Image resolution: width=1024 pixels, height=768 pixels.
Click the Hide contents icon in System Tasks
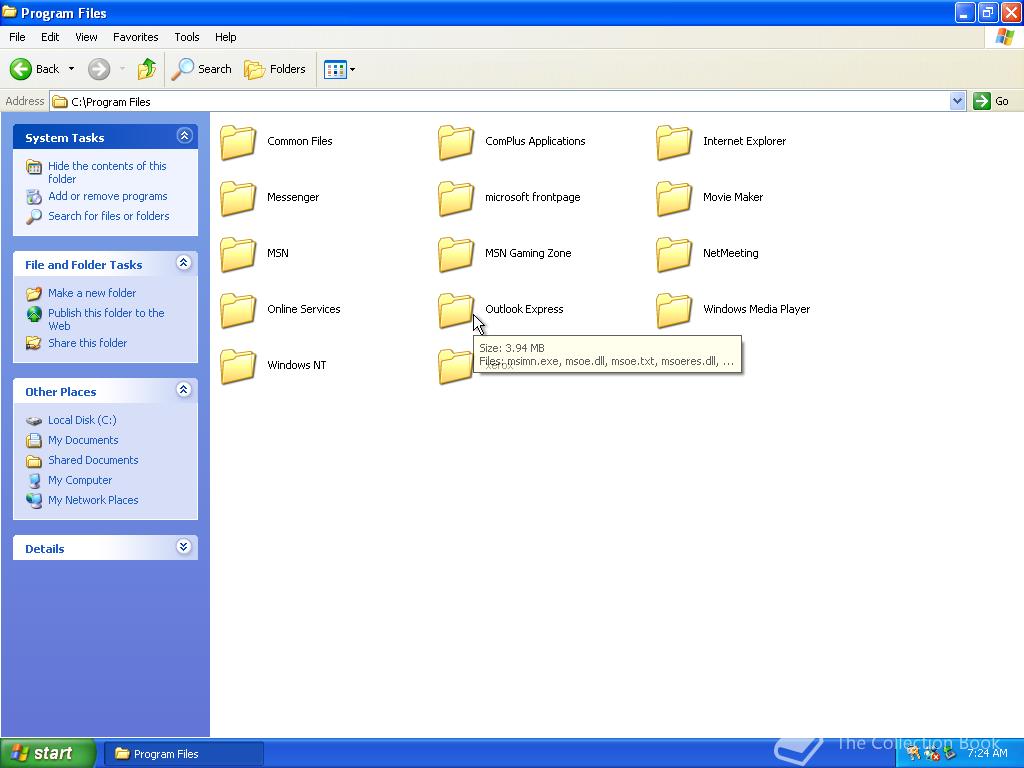(x=34, y=167)
